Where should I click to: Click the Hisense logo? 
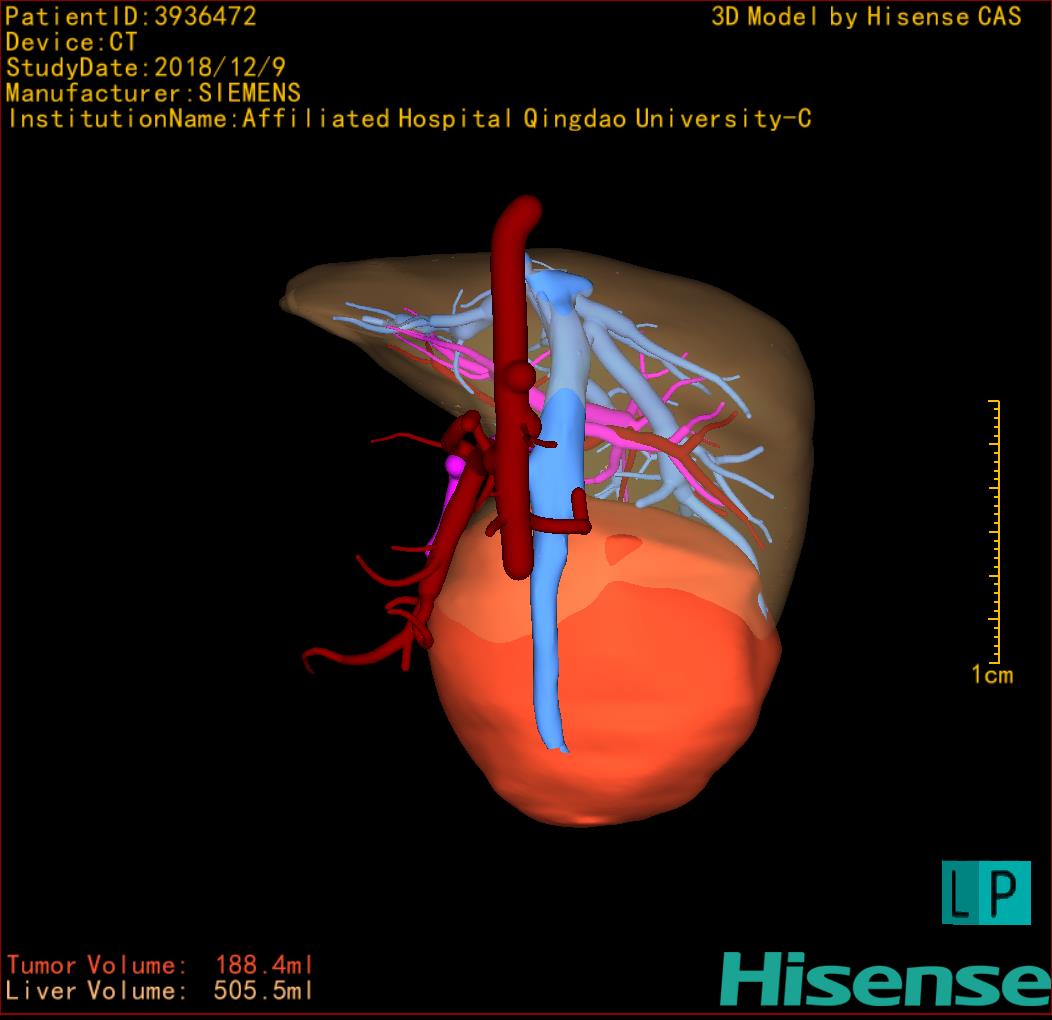(886, 979)
